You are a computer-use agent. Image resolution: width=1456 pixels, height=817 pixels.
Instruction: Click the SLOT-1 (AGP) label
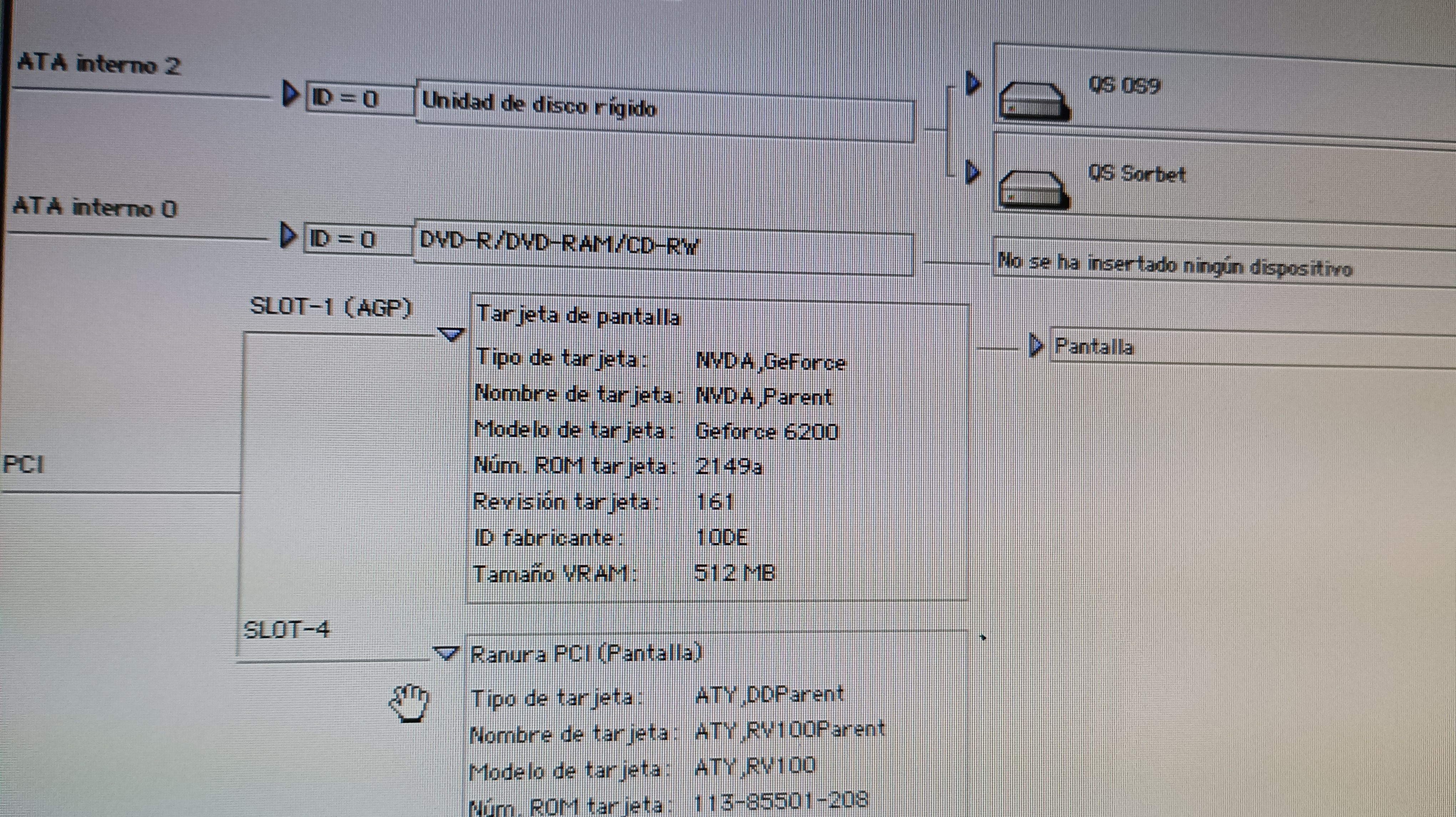pyautogui.click(x=331, y=307)
